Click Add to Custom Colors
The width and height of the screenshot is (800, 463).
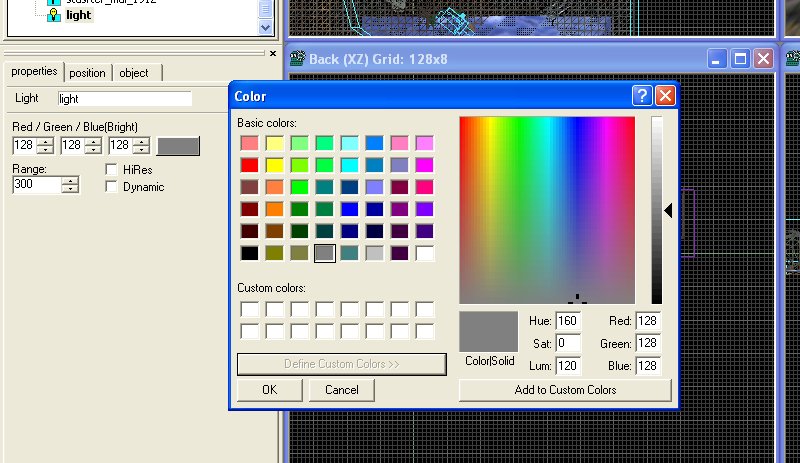point(565,390)
